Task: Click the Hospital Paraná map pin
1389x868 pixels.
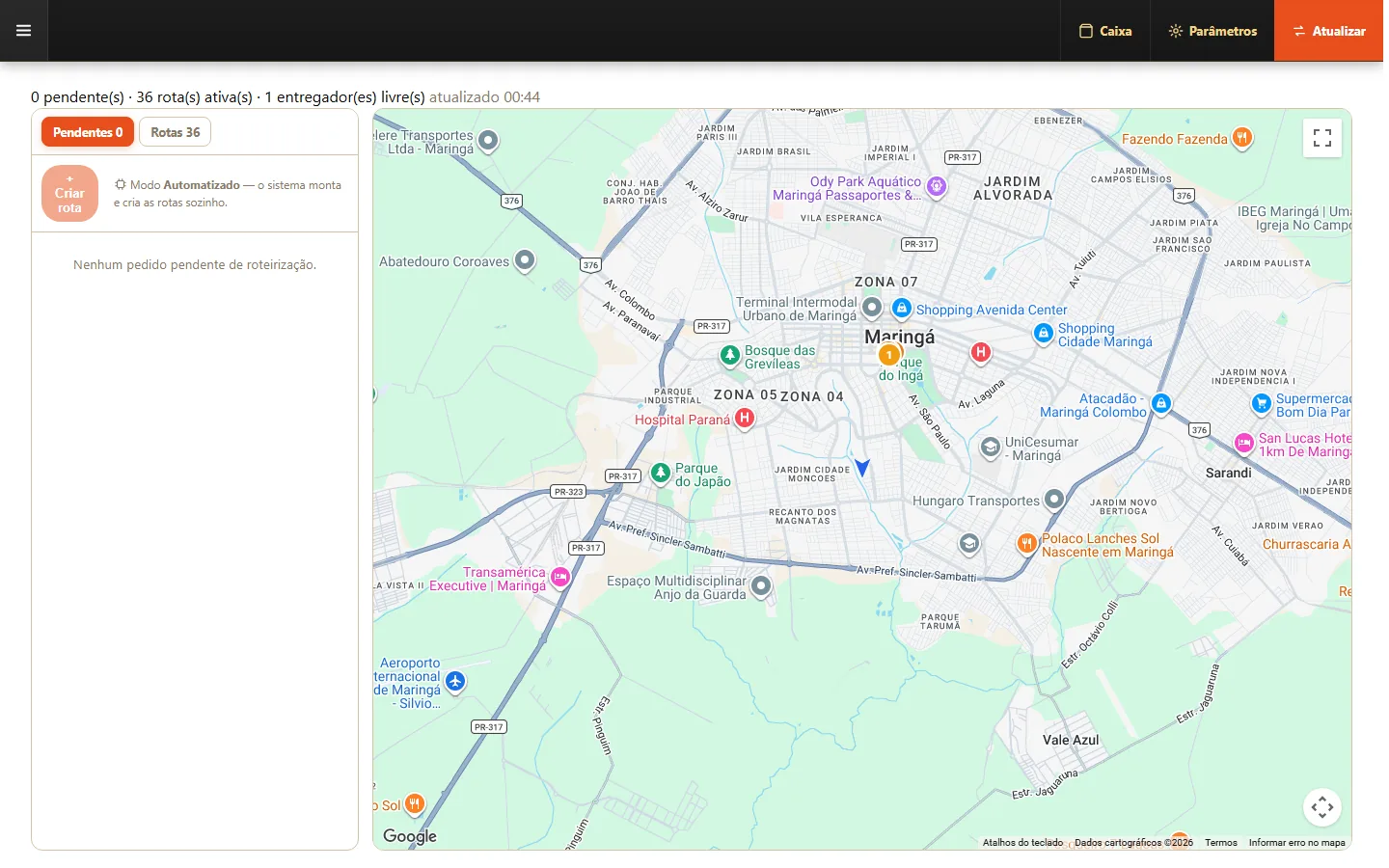Action: (x=745, y=419)
